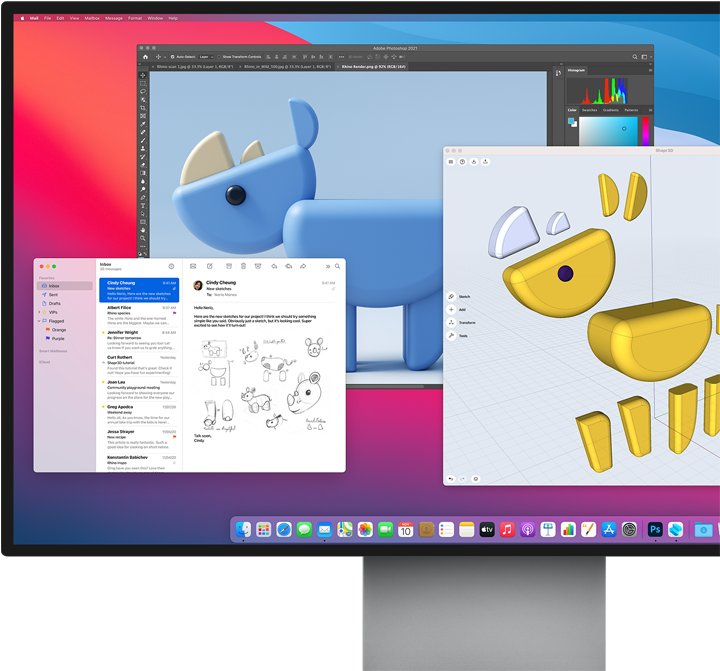Select the Lasso tool in Photoshop

click(143, 91)
